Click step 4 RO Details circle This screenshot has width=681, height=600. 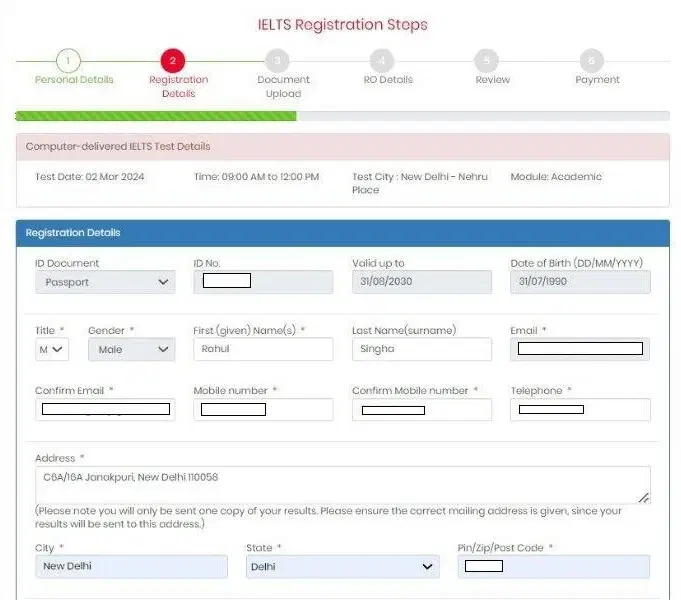click(382, 60)
